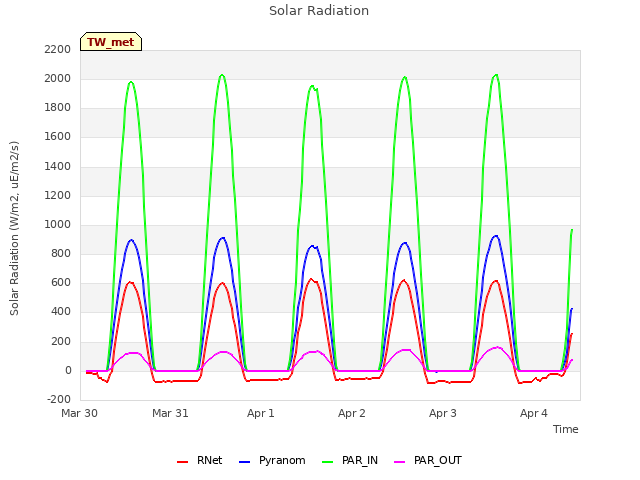The width and height of the screenshot is (640, 480).
Task: Click the 600 y-axis tick label
Action: 61,282
